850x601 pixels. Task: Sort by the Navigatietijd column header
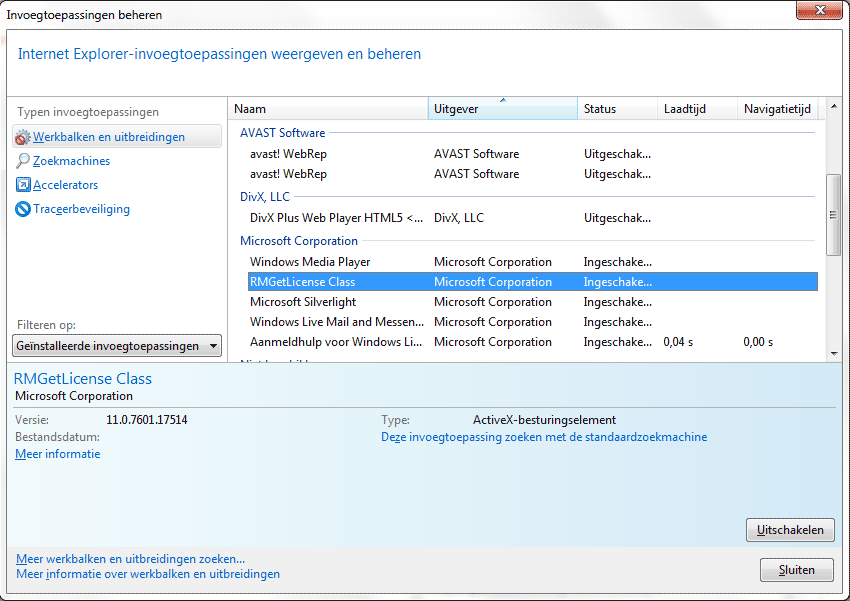(777, 109)
